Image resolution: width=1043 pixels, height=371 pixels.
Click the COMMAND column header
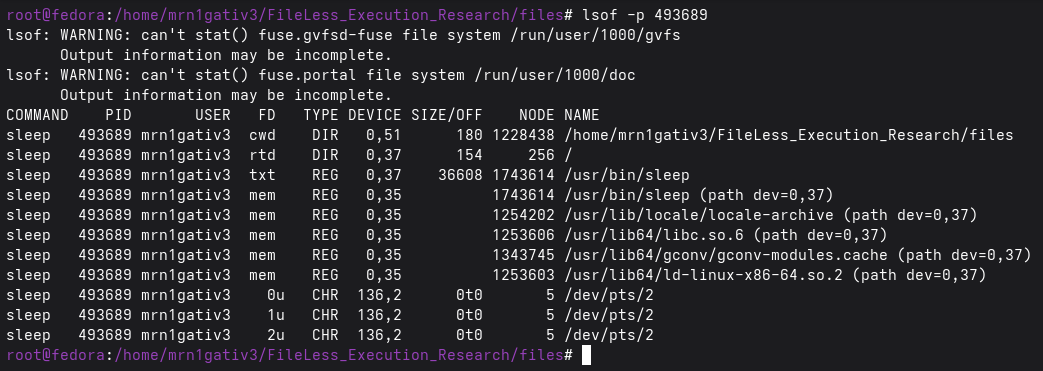point(37,115)
